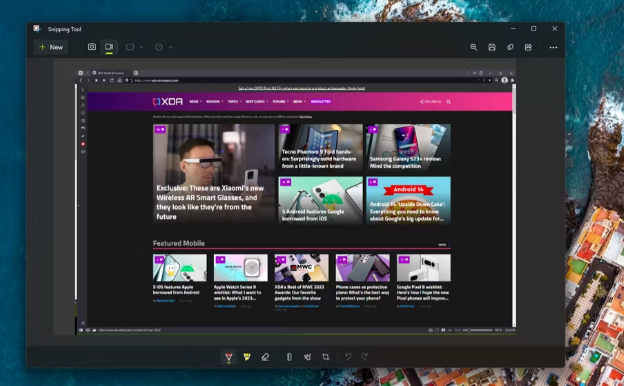Screen dimensions: 624x386
Task: Open the NEWS menu in XDA header
Action: pyautogui.click(x=195, y=102)
